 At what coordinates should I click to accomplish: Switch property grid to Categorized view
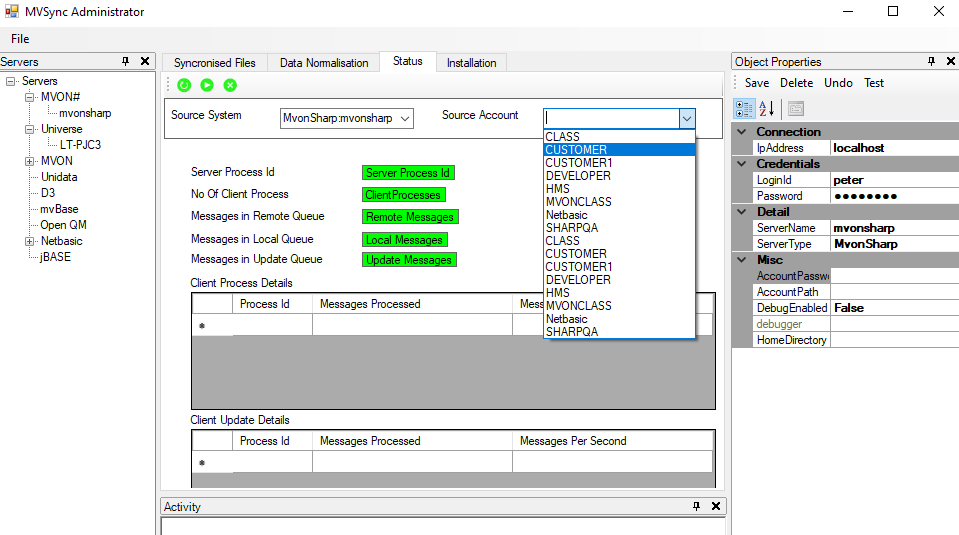(x=744, y=109)
